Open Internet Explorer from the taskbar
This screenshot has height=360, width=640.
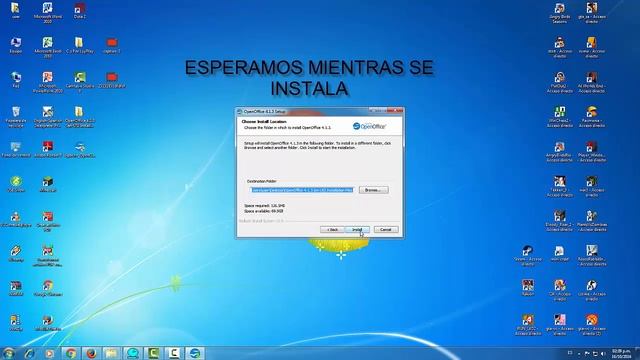tap(29, 353)
